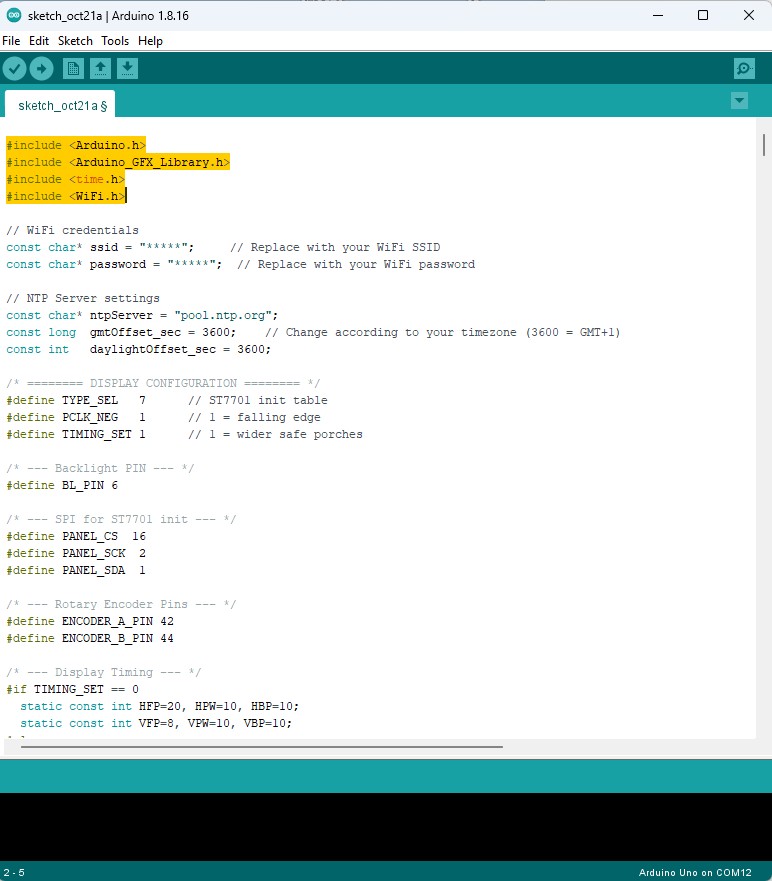
Task: Create a new sketch with New icon
Action: point(73,68)
